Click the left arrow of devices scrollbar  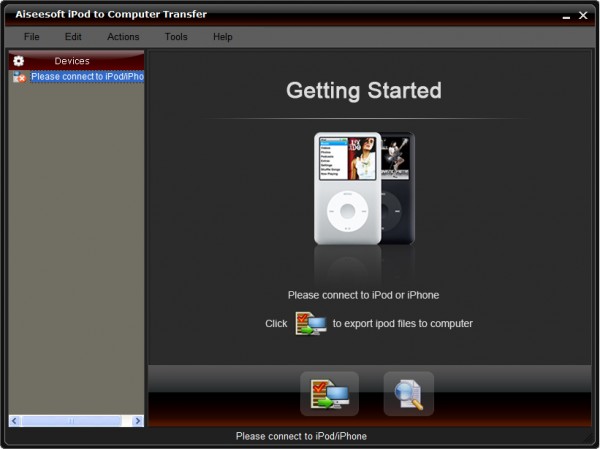coord(15,421)
